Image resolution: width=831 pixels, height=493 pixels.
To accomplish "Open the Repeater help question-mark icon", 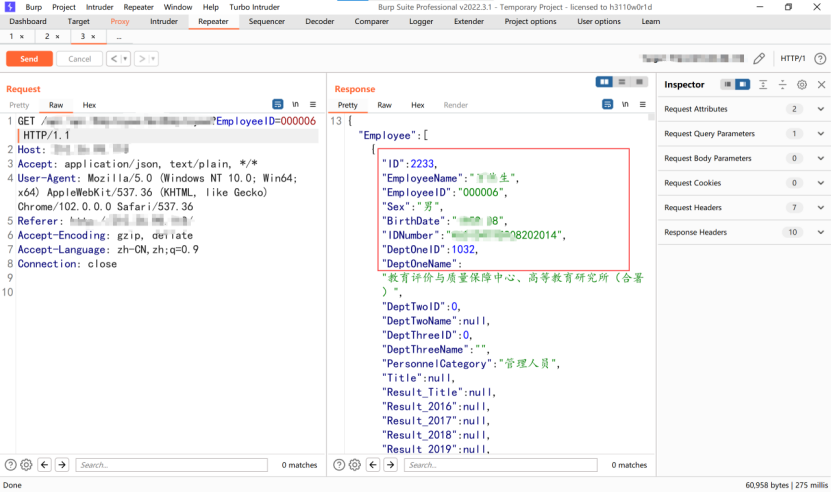I will point(820,58).
